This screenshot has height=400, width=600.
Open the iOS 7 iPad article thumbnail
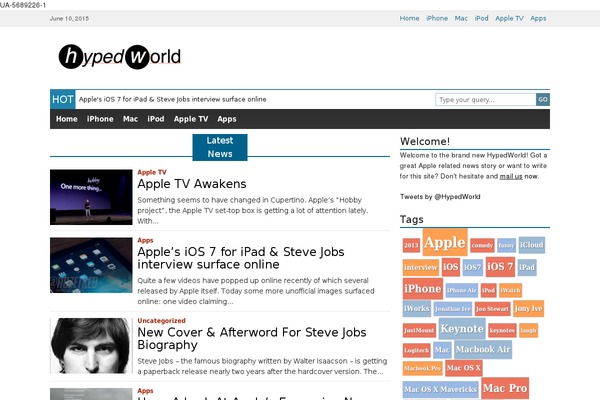91,265
